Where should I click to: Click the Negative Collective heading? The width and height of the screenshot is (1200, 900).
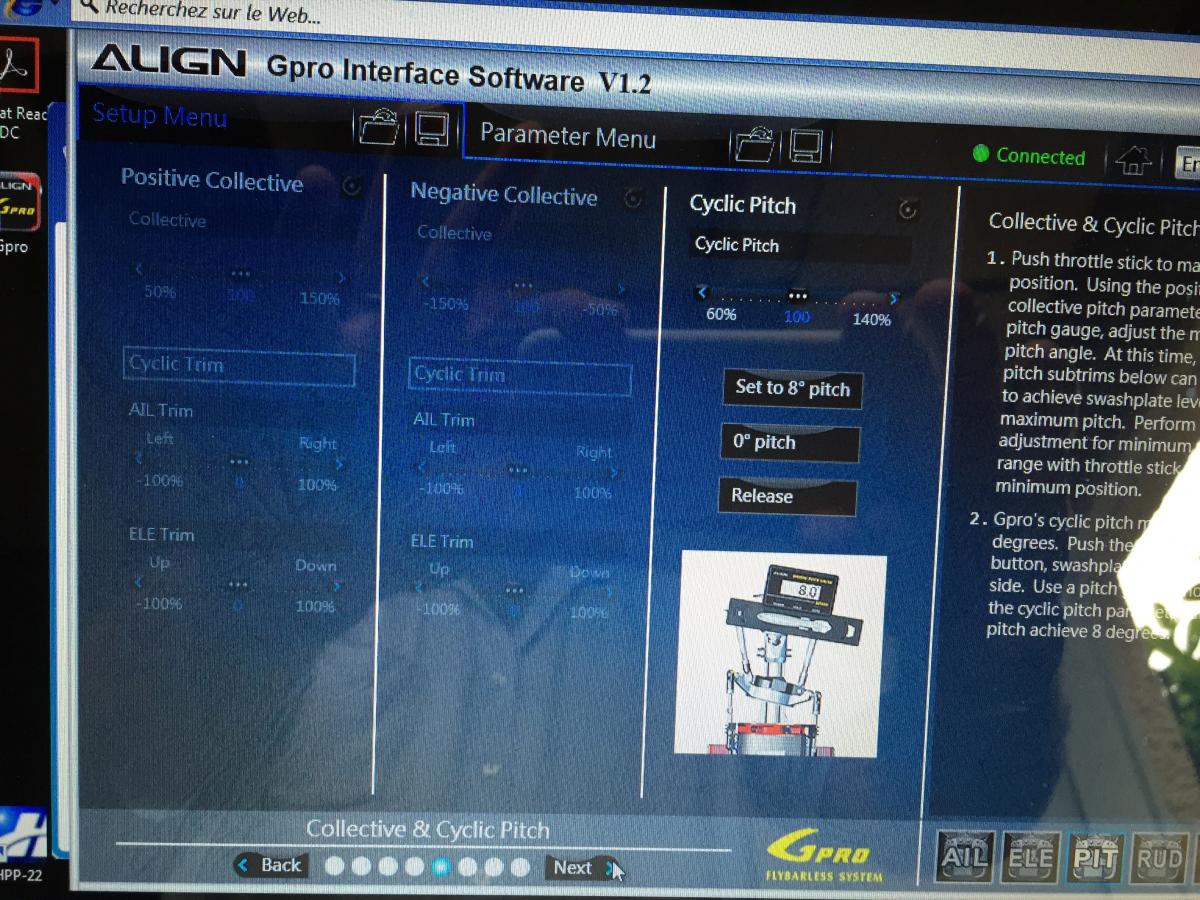tap(504, 194)
